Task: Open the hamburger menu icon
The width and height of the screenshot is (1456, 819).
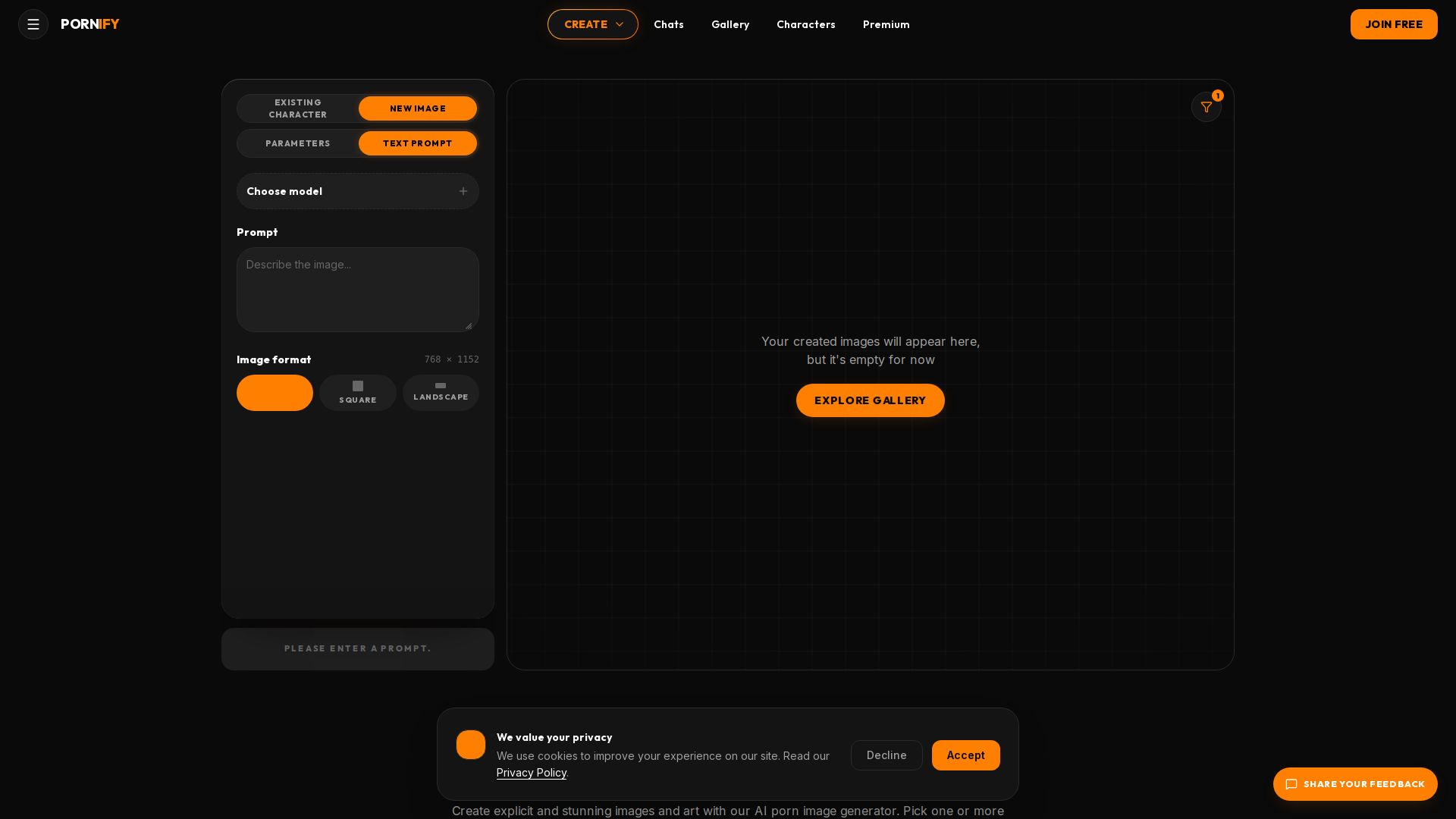Action: pos(33,24)
